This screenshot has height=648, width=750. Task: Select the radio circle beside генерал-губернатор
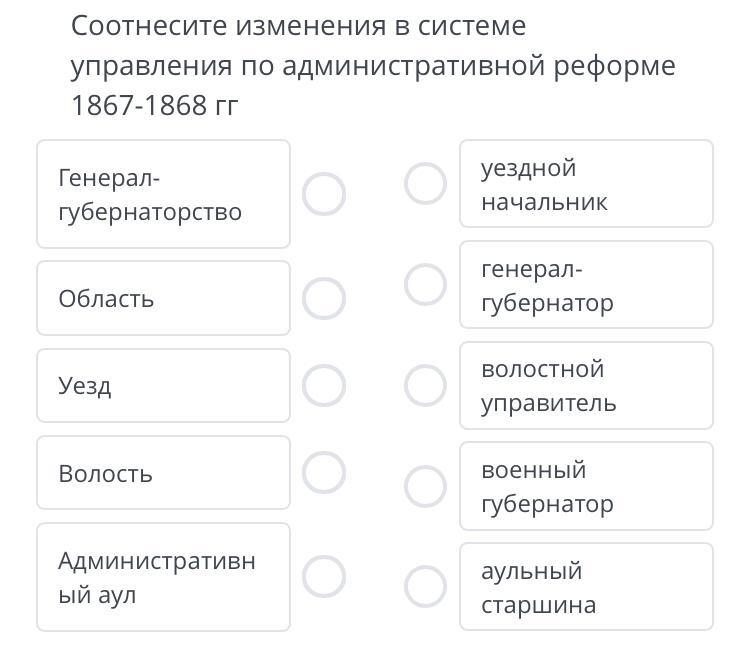[x=426, y=284]
